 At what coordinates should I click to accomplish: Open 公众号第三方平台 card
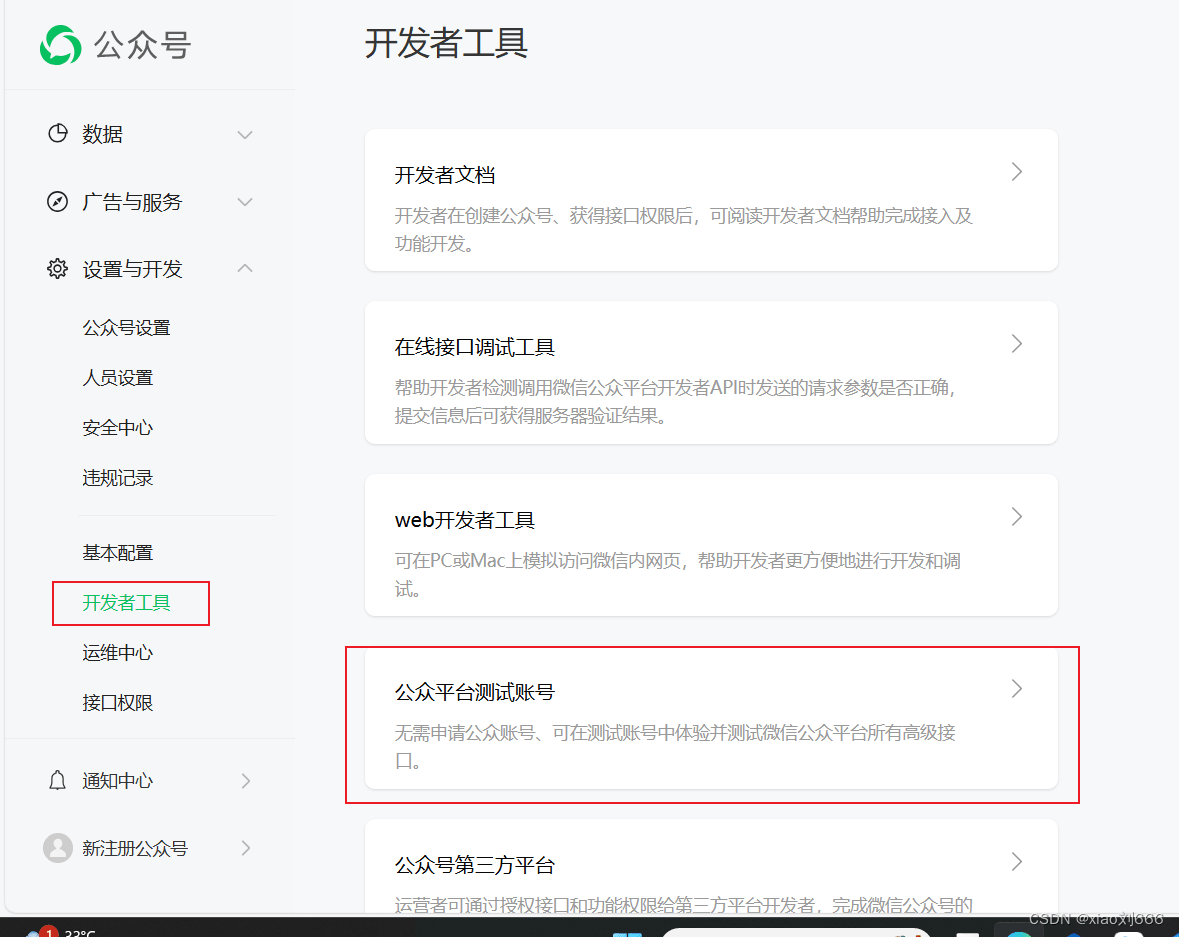[711, 867]
